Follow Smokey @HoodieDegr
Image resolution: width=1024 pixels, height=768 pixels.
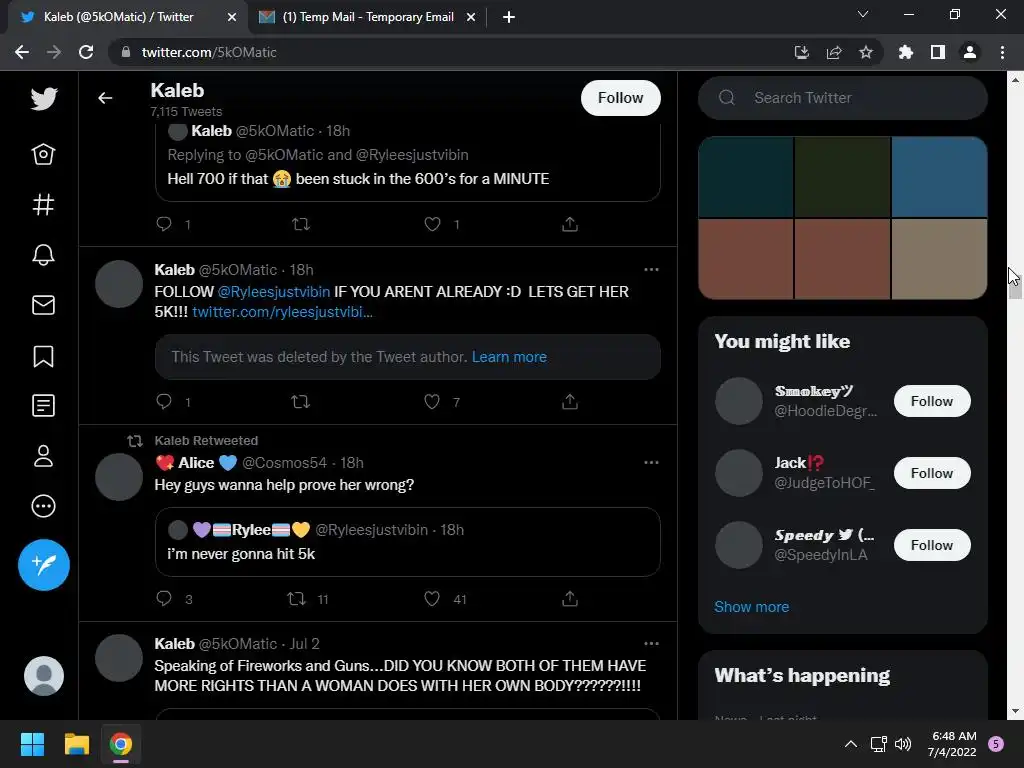pos(932,401)
